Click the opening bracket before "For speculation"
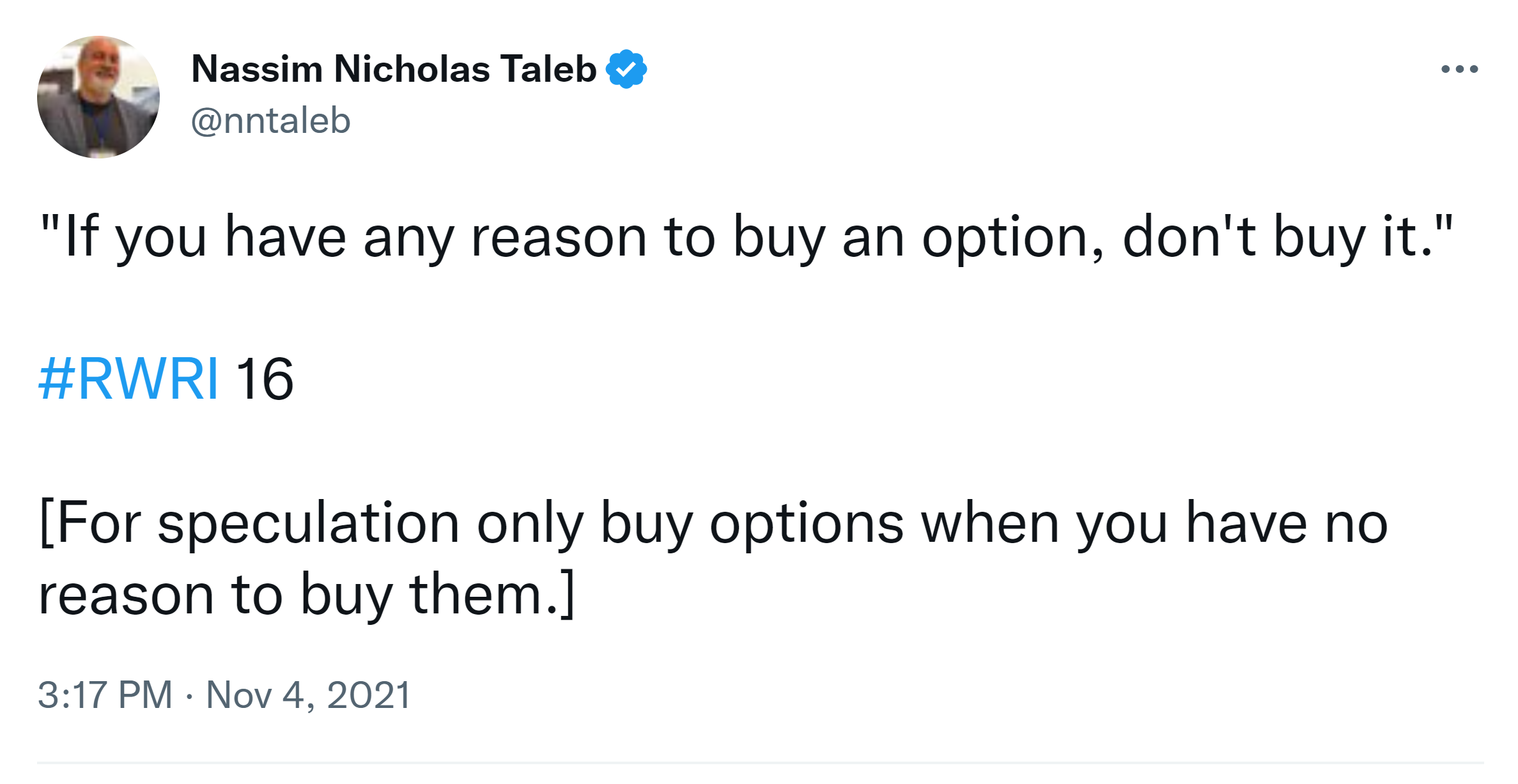This screenshot has width=1518, height=784. (x=45, y=523)
